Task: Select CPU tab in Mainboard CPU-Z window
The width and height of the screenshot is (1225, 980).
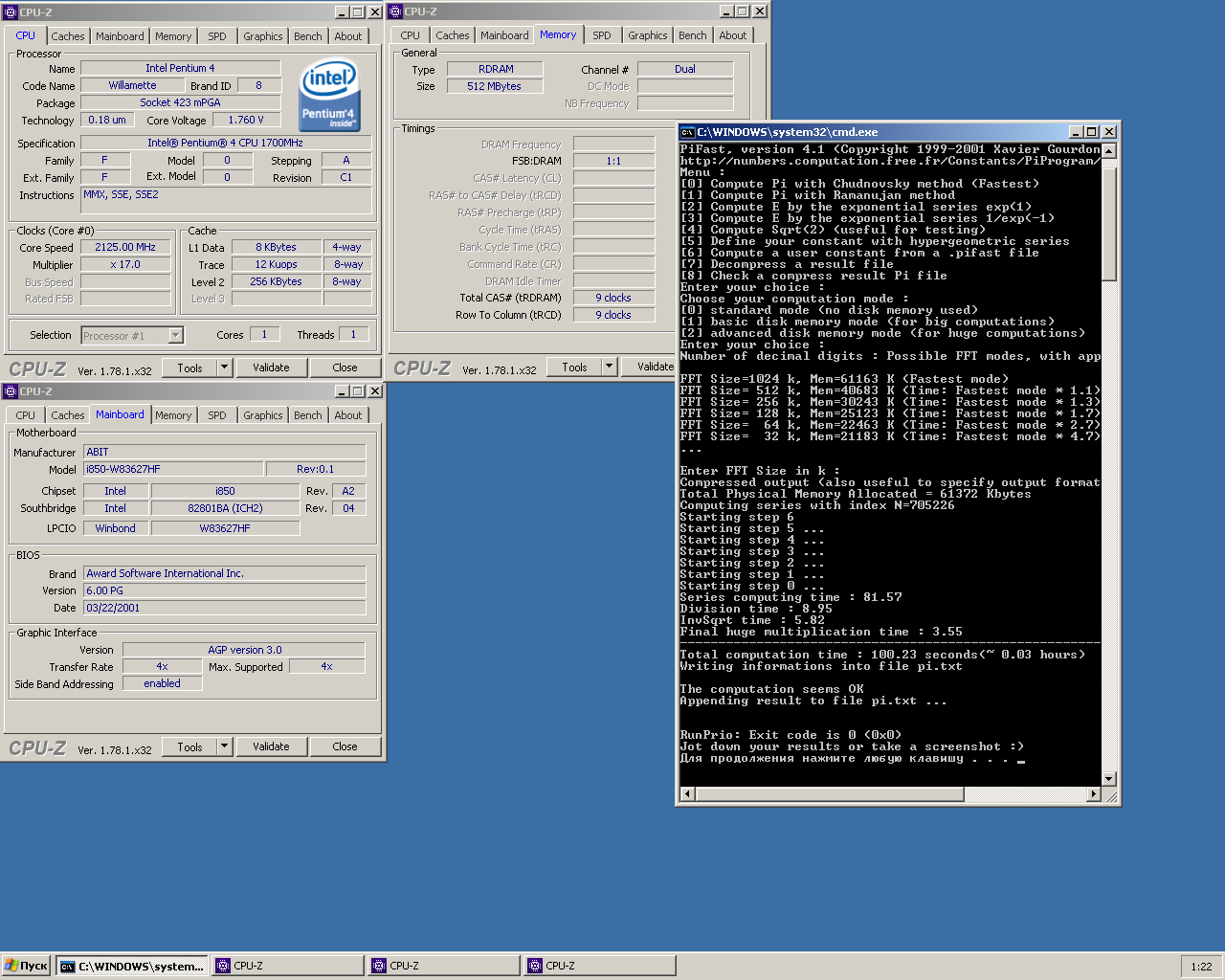Action: [26, 415]
